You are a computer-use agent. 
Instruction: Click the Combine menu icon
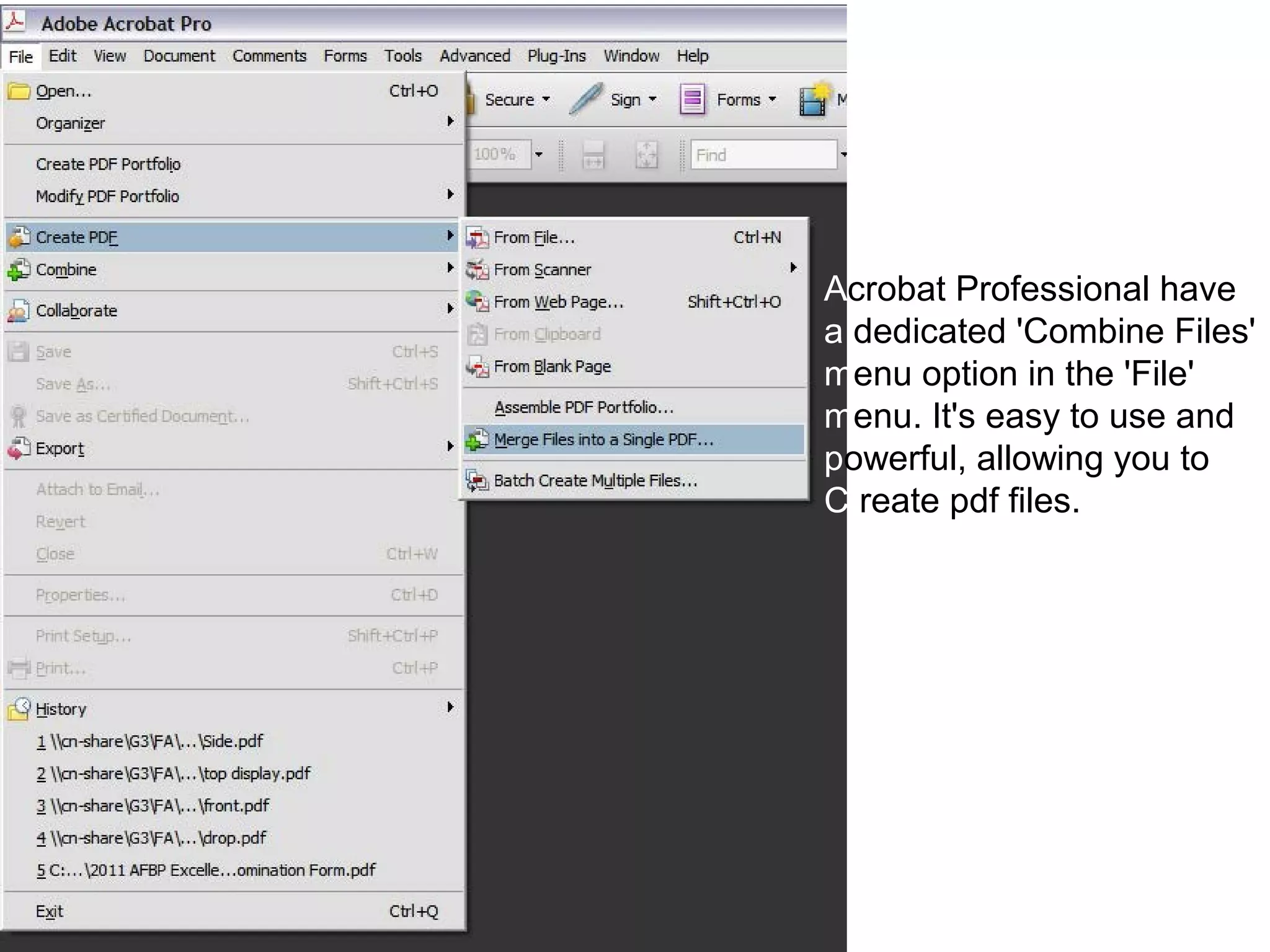click(19, 270)
